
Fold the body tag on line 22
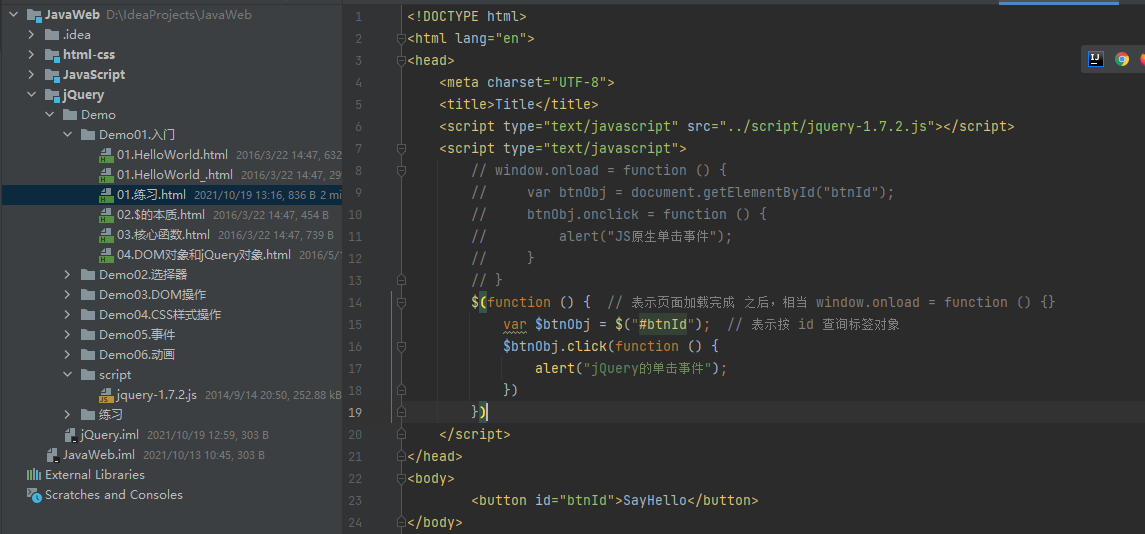[399, 478]
